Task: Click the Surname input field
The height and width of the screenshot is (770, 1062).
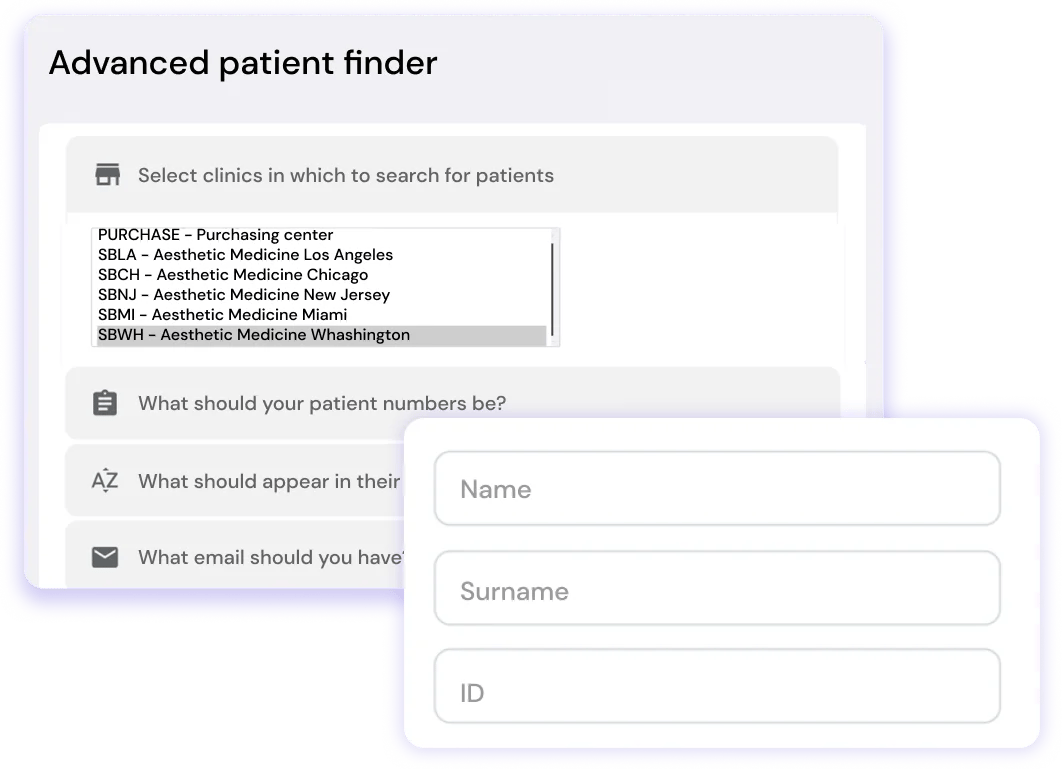Action: coord(716,589)
